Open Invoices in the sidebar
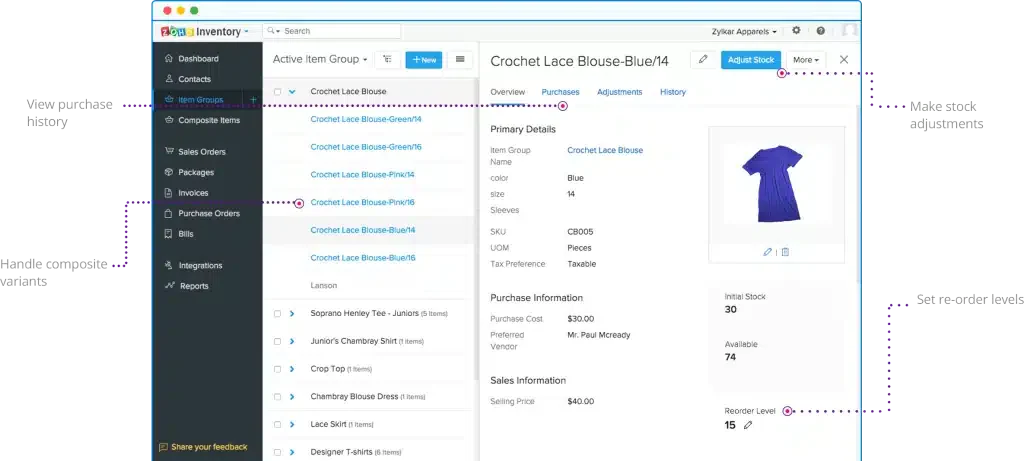 (193, 193)
